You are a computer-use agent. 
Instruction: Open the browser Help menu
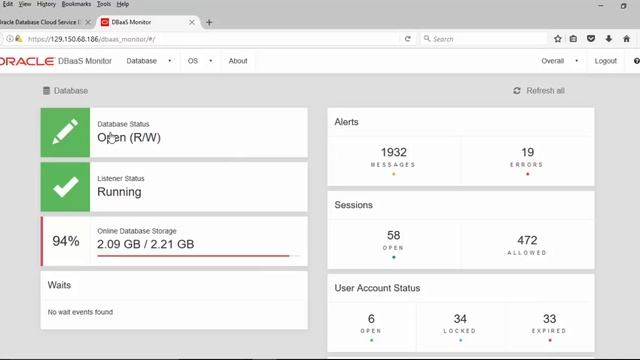pos(122,4)
